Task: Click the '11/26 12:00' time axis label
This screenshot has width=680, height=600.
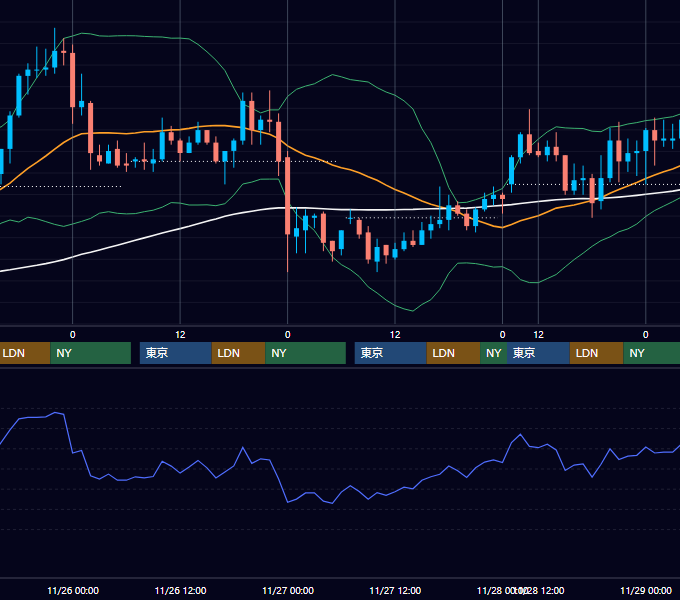Action: coord(180,590)
